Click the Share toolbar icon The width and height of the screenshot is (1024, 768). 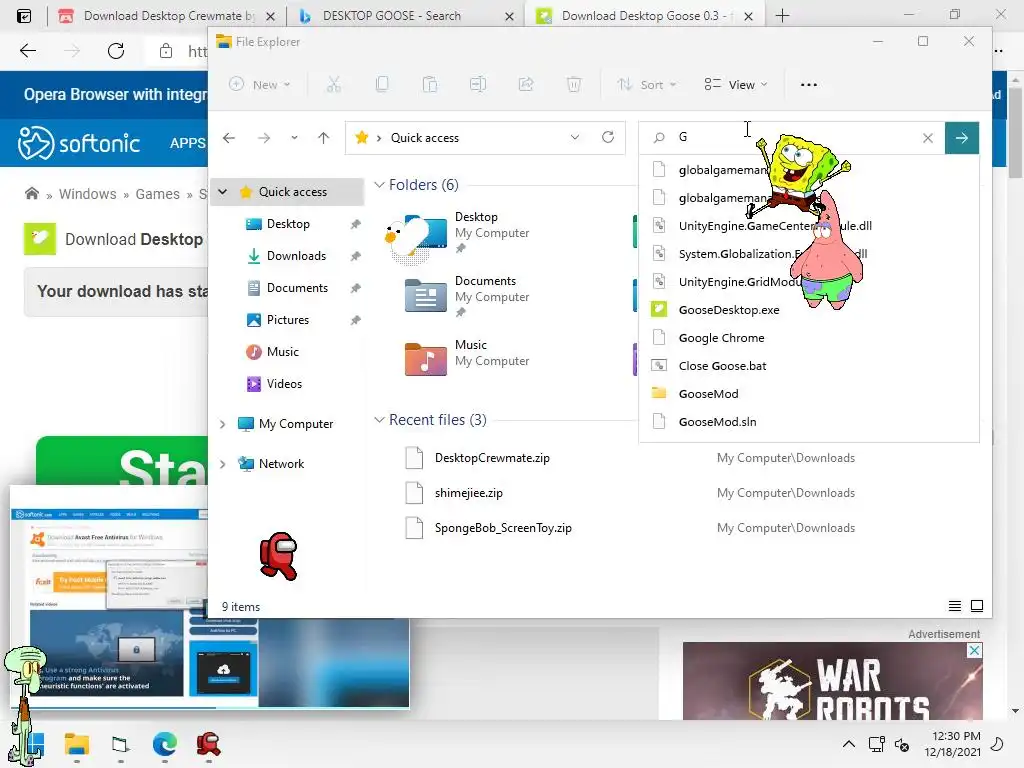(526, 84)
